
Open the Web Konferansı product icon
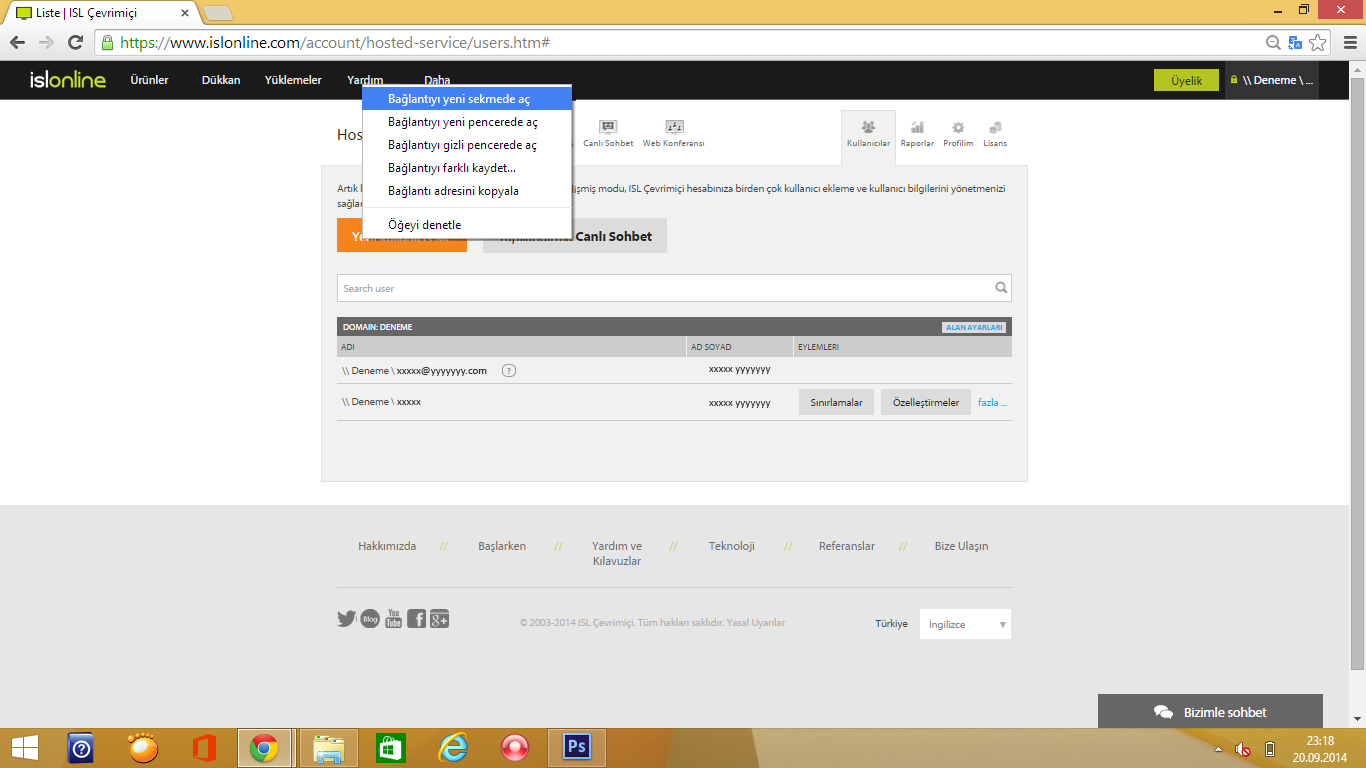[x=674, y=134]
